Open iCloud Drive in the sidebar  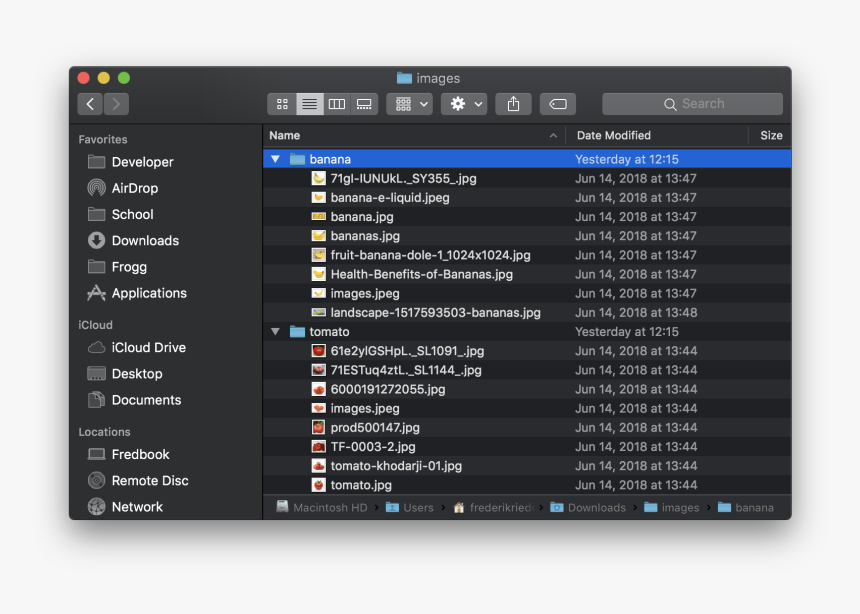[148, 348]
